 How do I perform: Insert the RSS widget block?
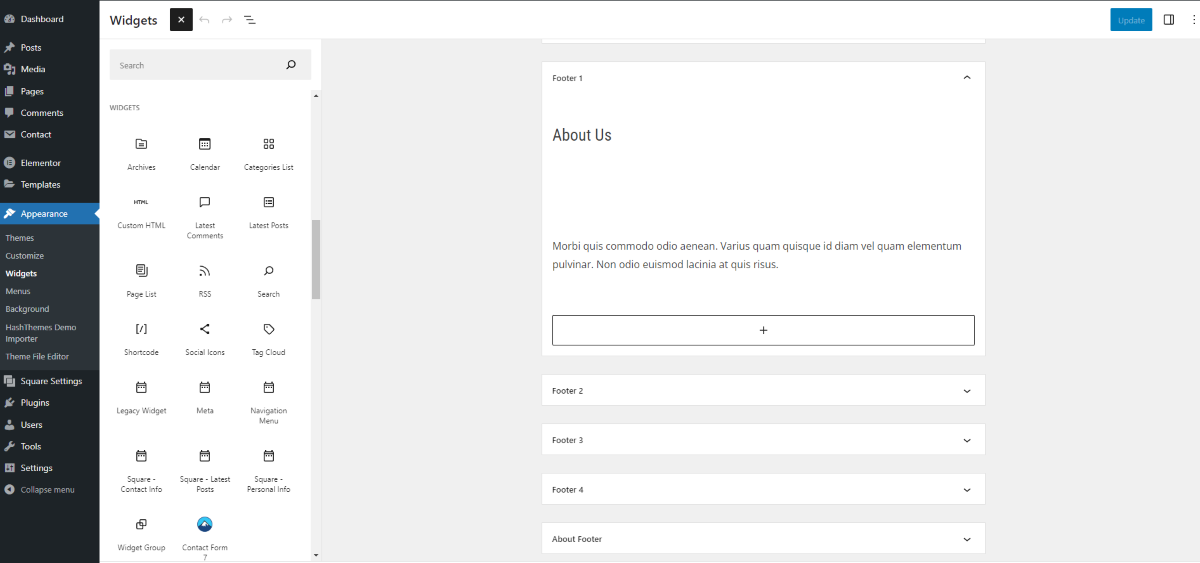205,280
